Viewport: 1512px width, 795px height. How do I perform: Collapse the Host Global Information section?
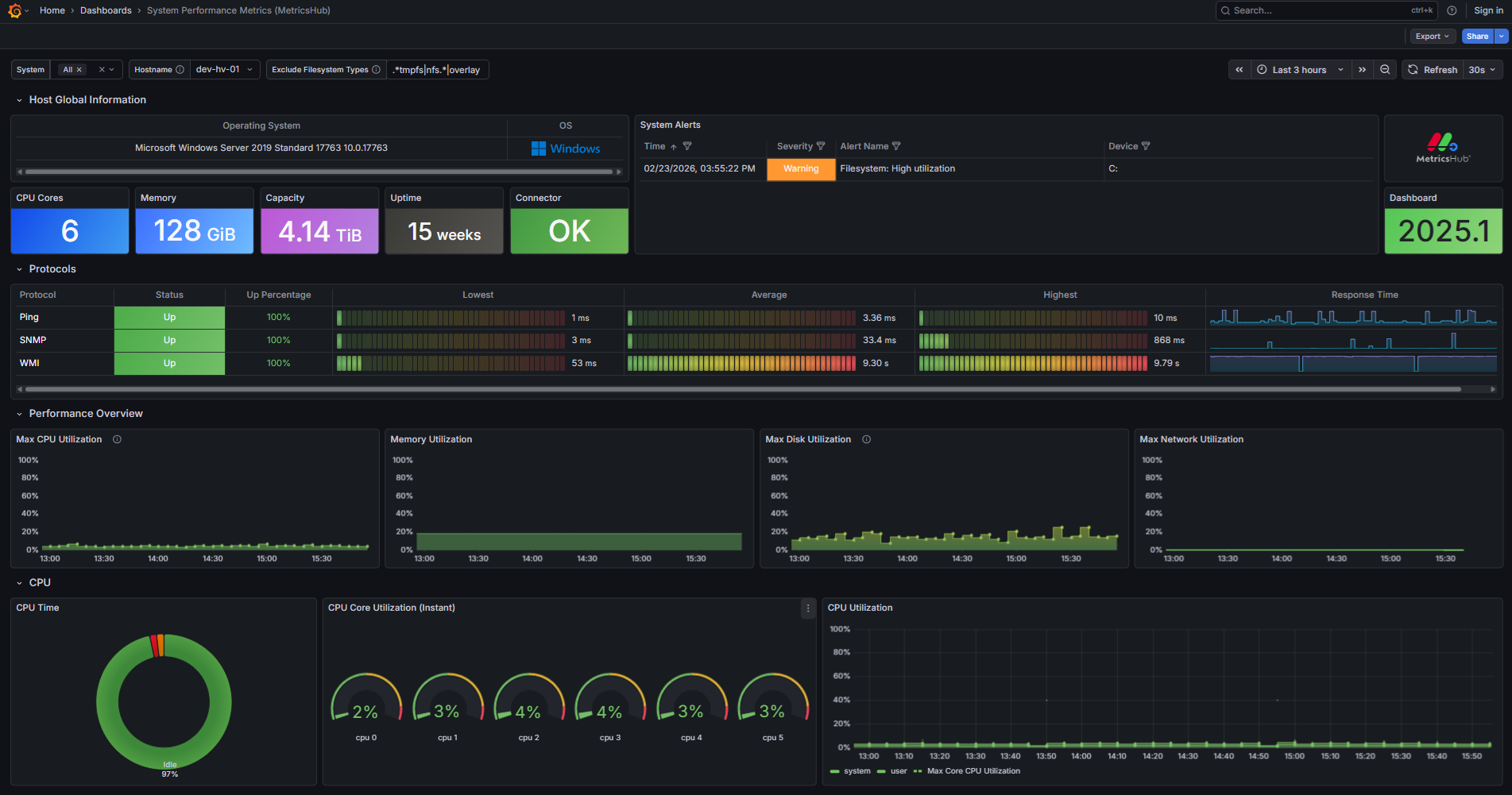coord(18,99)
